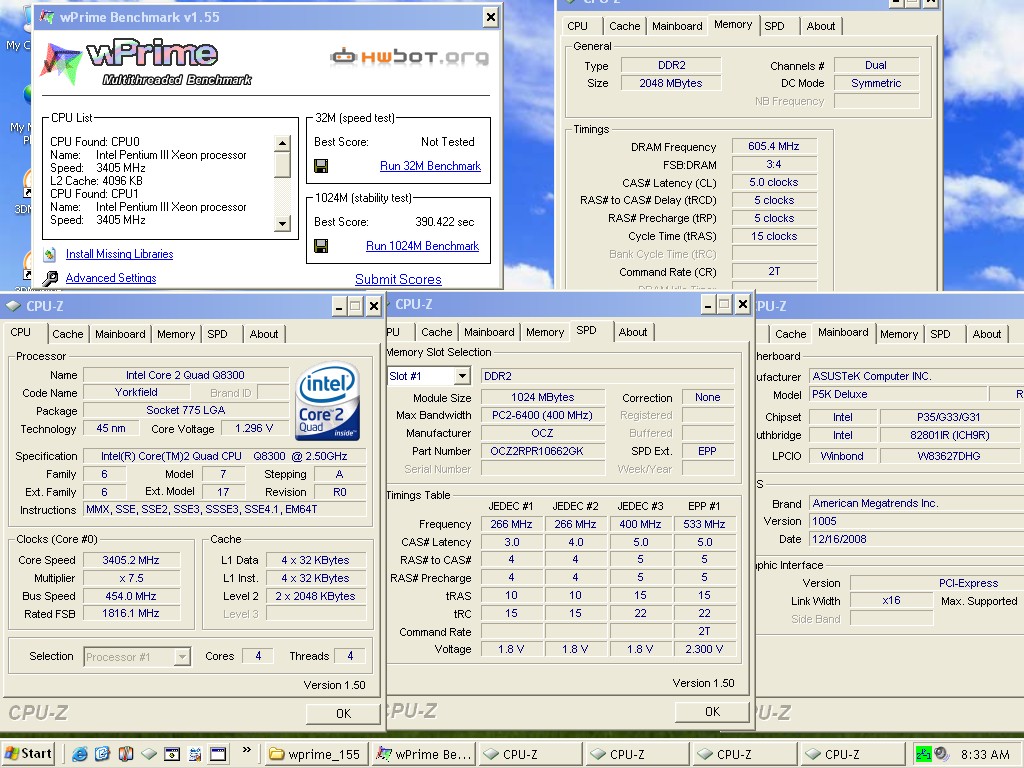
Task: Minimize the CPU-Z SPD window
Action: [708, 304]
